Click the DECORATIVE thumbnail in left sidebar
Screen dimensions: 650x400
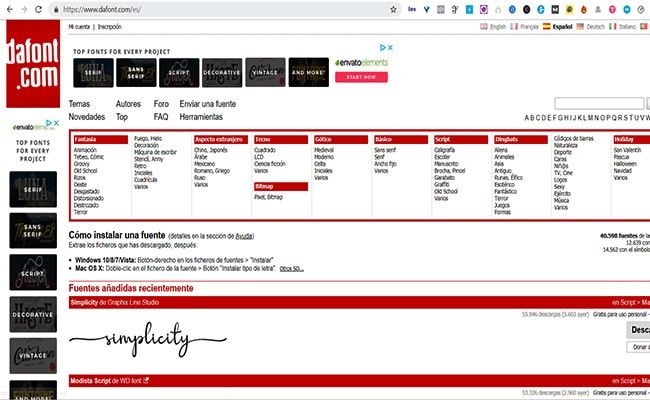(x=33, y=314)
